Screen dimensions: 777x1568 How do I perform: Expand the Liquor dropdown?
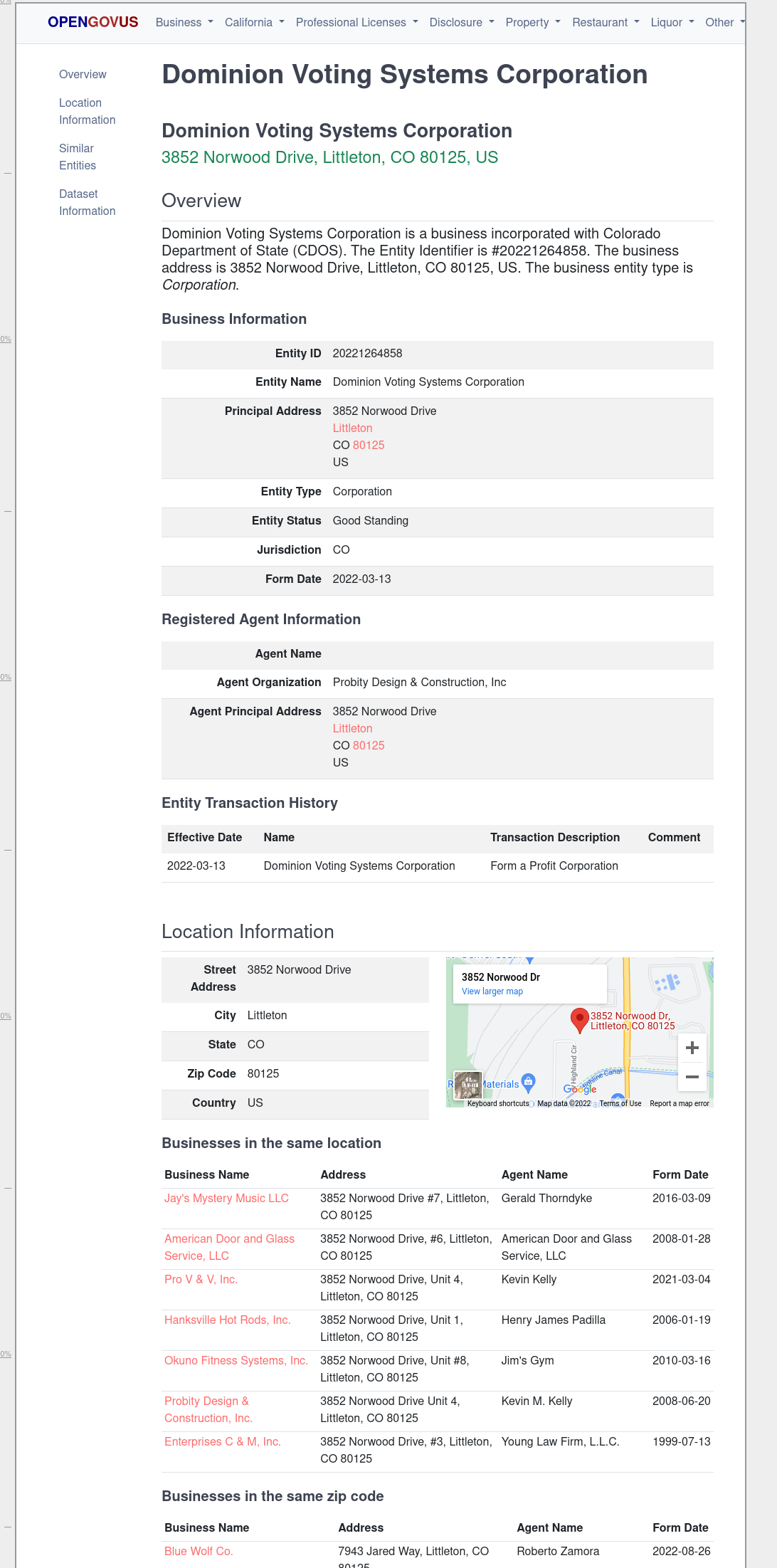click(x=672, y=23)
